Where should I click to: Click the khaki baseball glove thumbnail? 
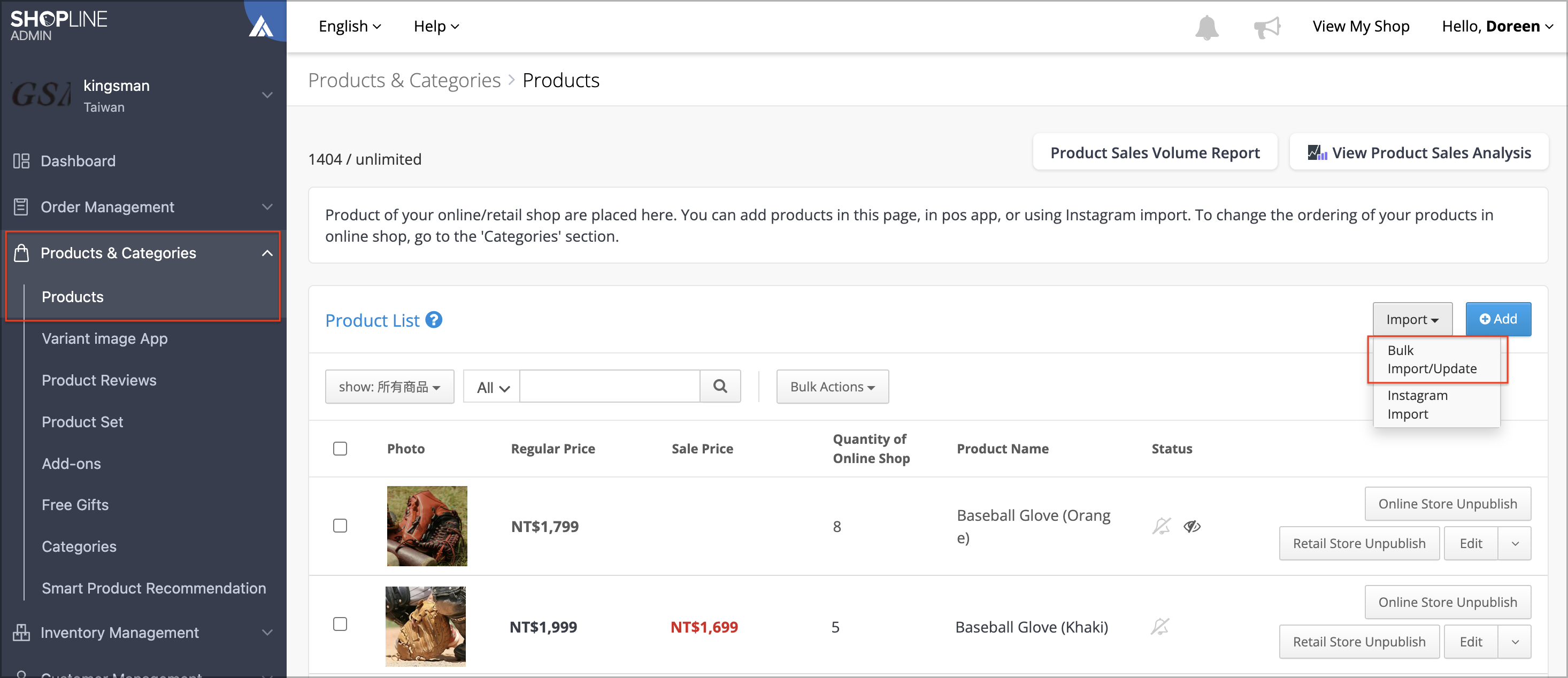pos(426,626)
